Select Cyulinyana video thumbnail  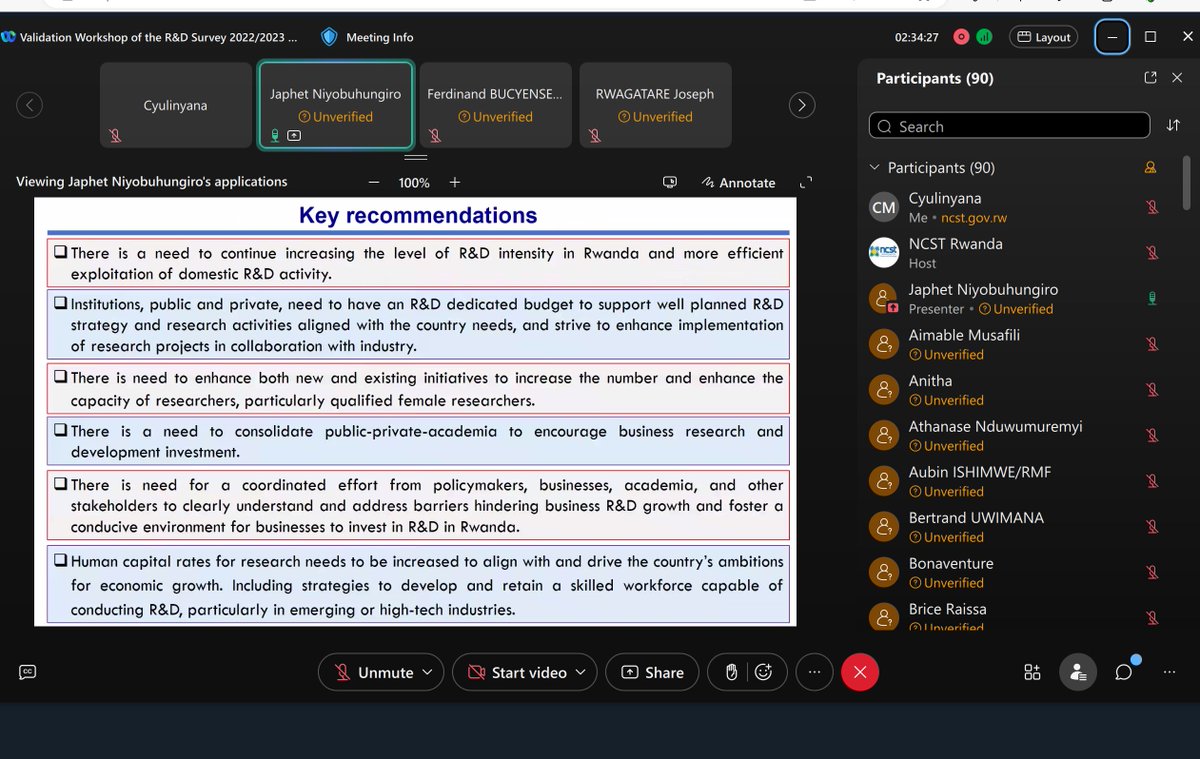[x=175, y=105]
